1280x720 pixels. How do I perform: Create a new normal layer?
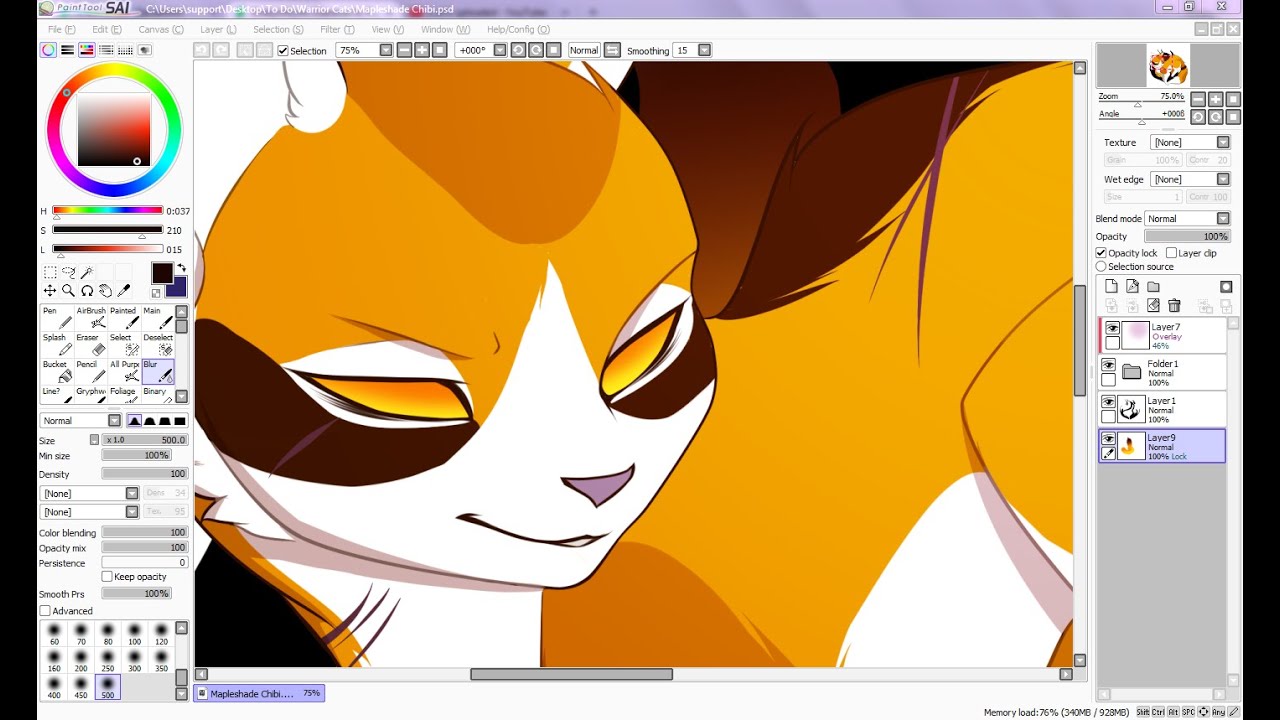[x=1111, y=286]
